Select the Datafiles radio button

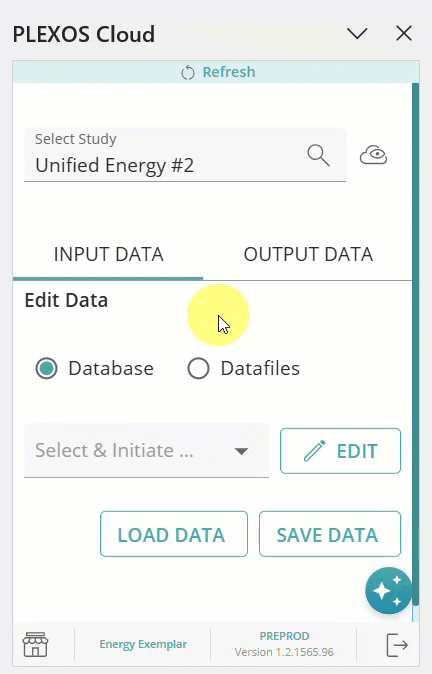click(x=198, y=368)
